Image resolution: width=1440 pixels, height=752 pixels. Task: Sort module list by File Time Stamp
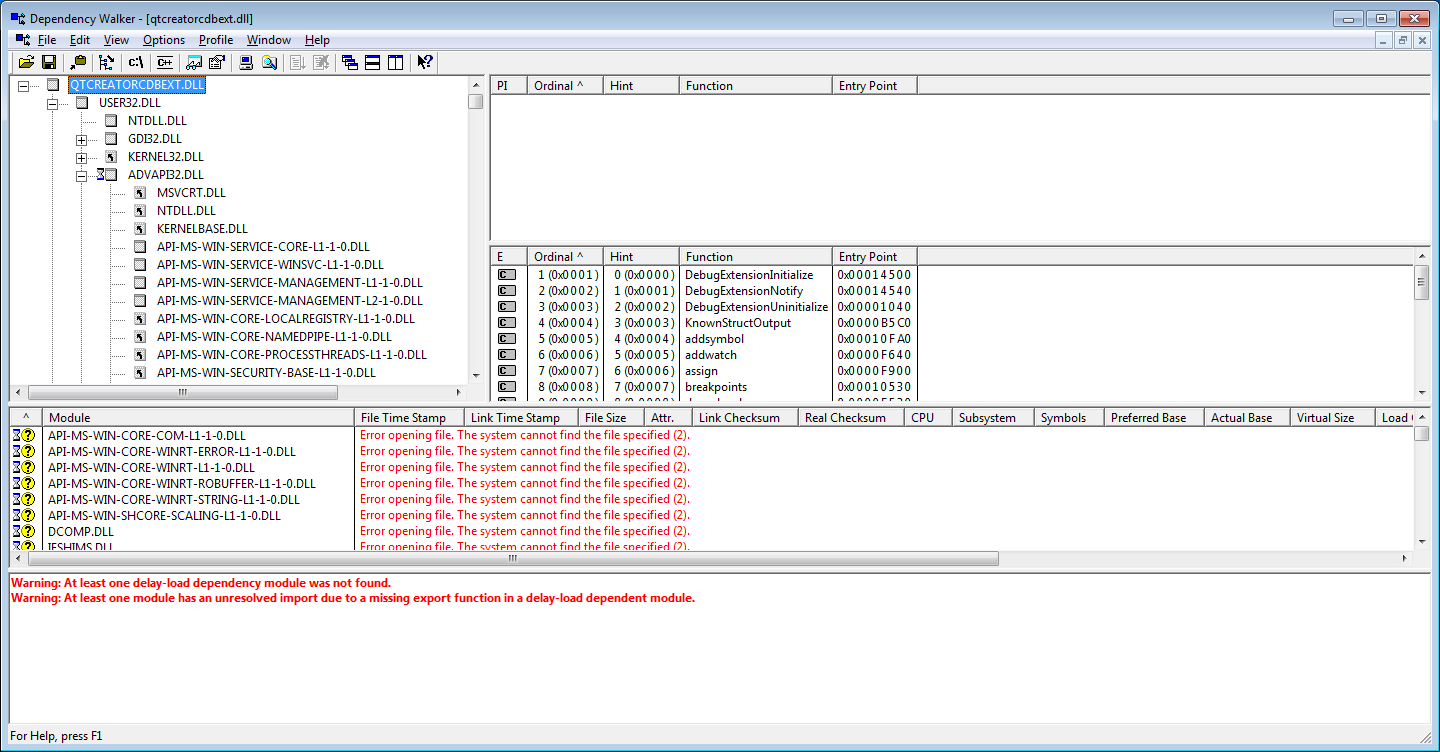409,418
